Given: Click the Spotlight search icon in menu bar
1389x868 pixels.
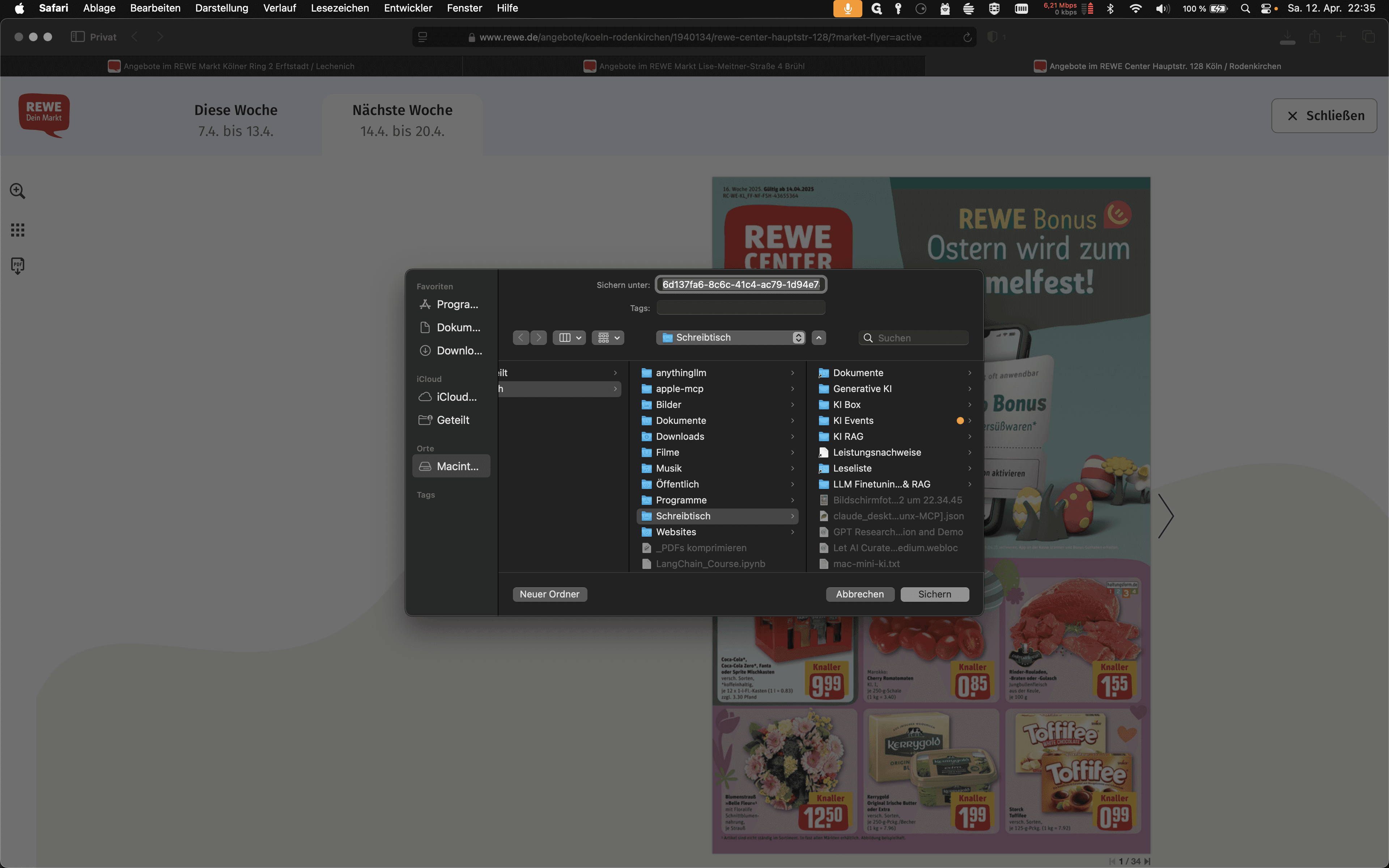Looking at the screenshot, I should tap(1245, 8).
